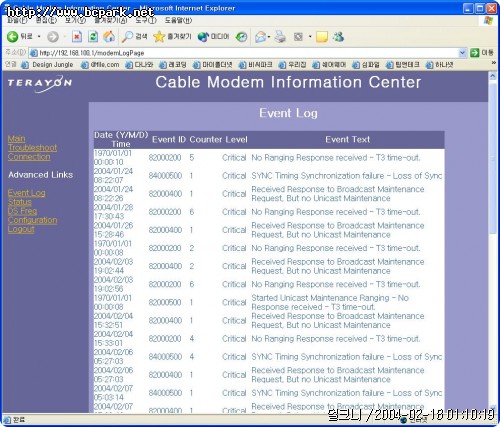Open the dfile.com bookmark link
The height and width of the screenshot is (427, 500).
100,65
